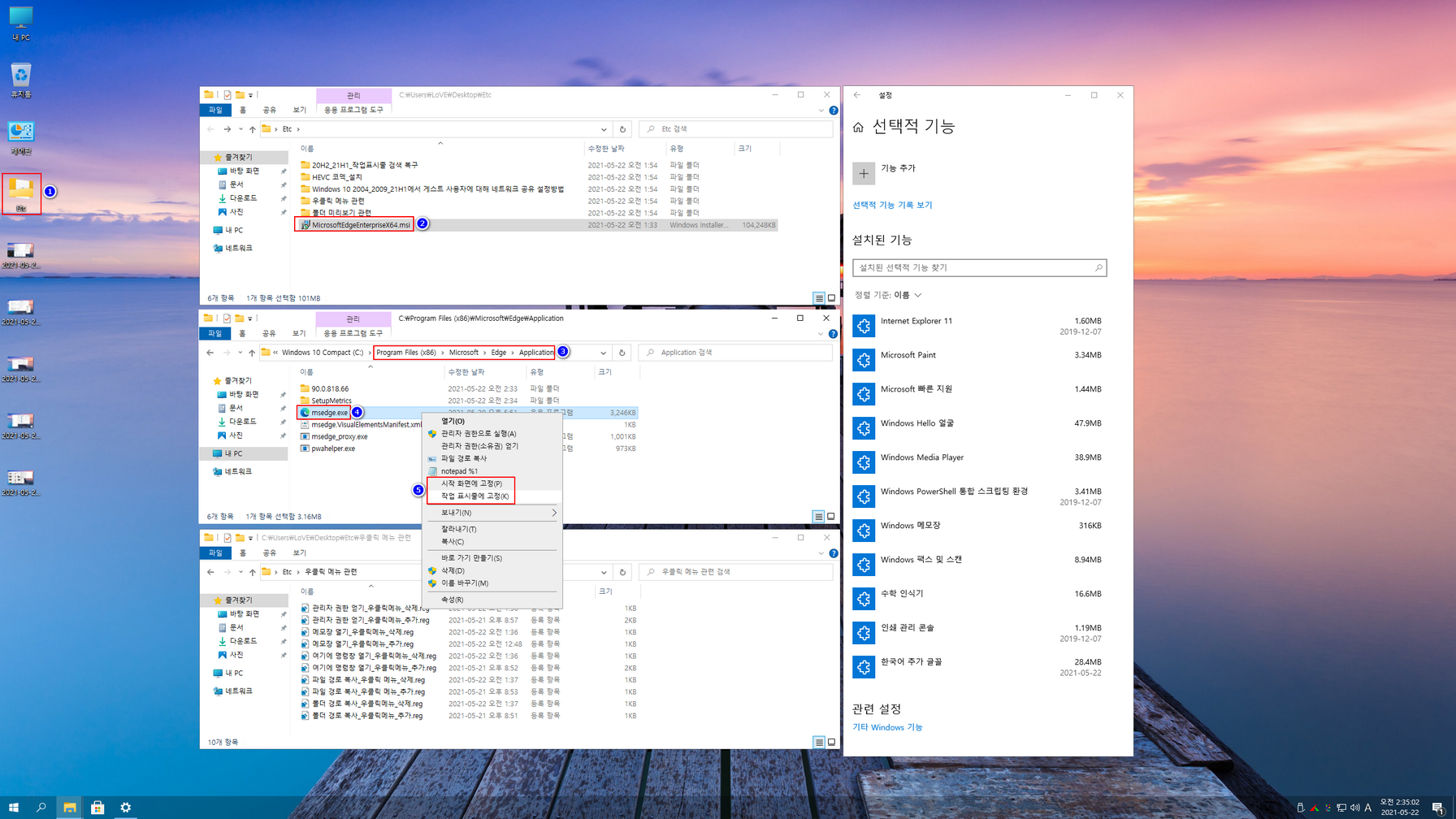This screenshot has width=1456, height=819.
Task: Select the Windows Media Player feature icon
Action: (x=864, y=462)
